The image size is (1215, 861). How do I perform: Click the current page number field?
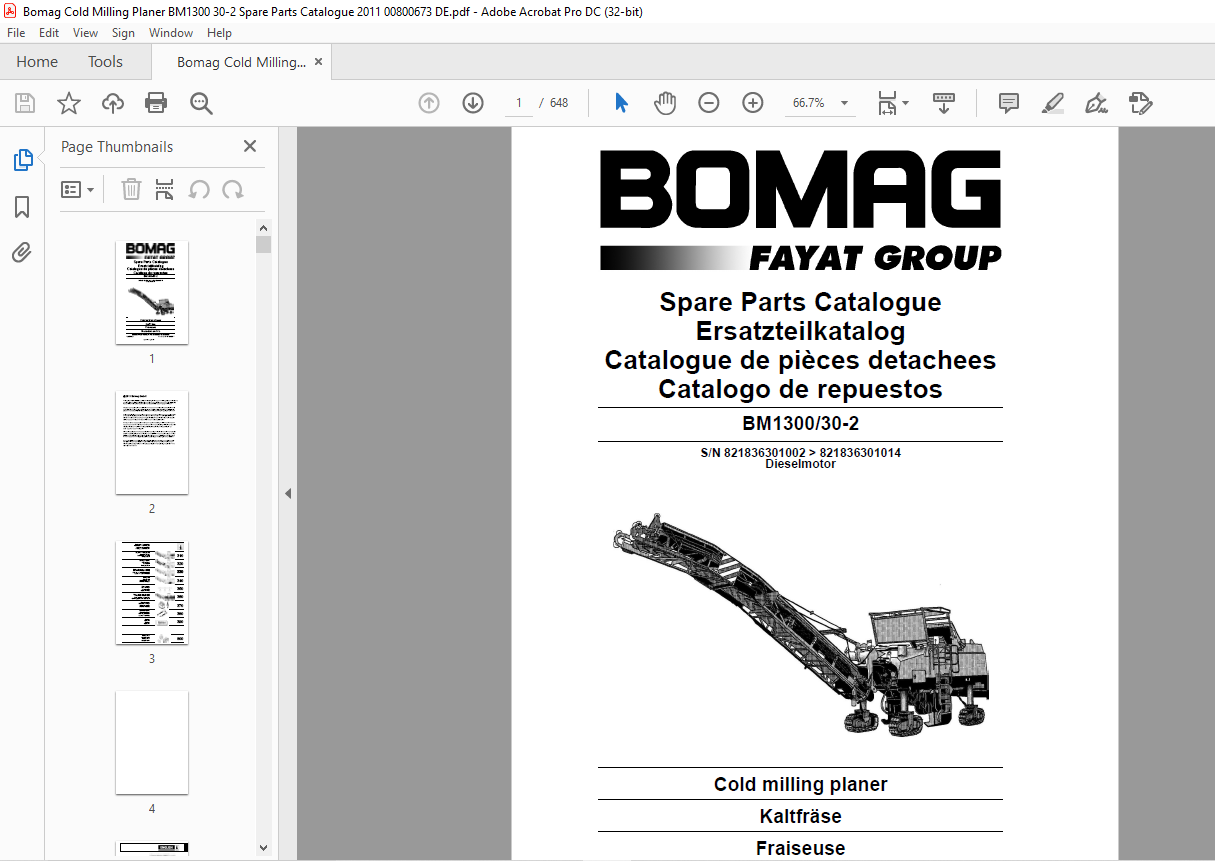(518, 103)
